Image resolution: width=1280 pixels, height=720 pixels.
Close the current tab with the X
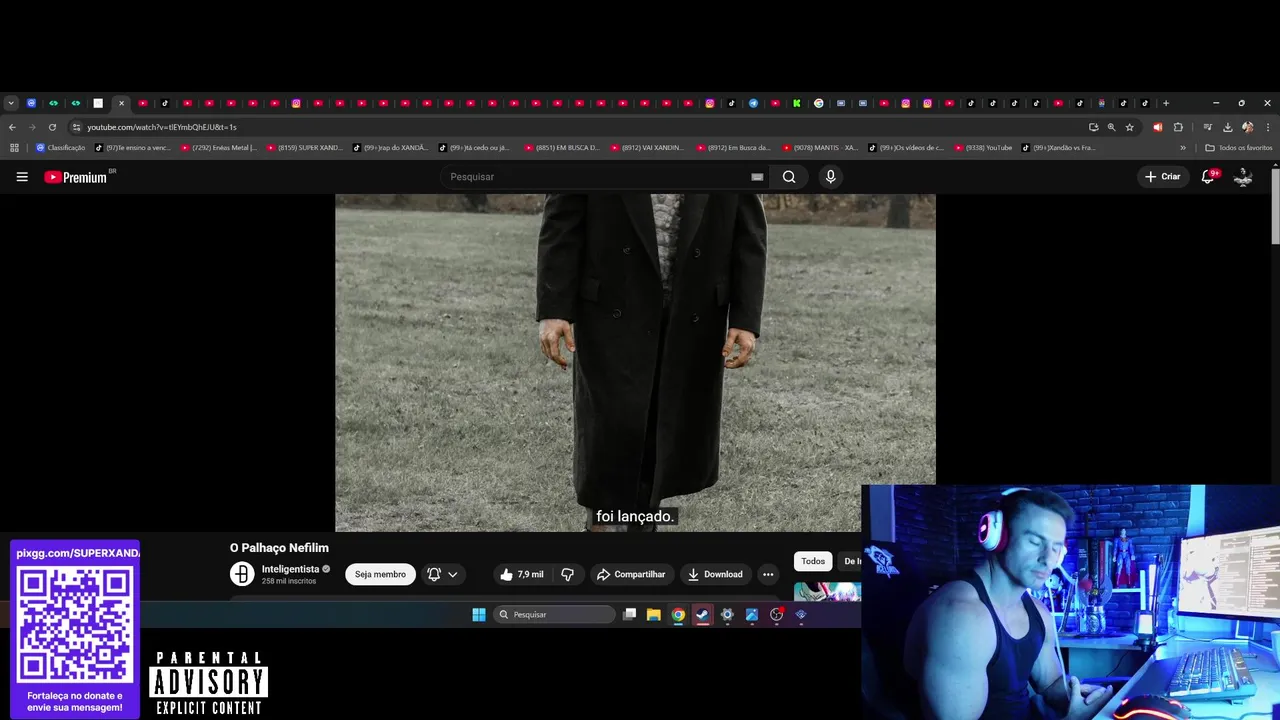[x=121, y=103]
